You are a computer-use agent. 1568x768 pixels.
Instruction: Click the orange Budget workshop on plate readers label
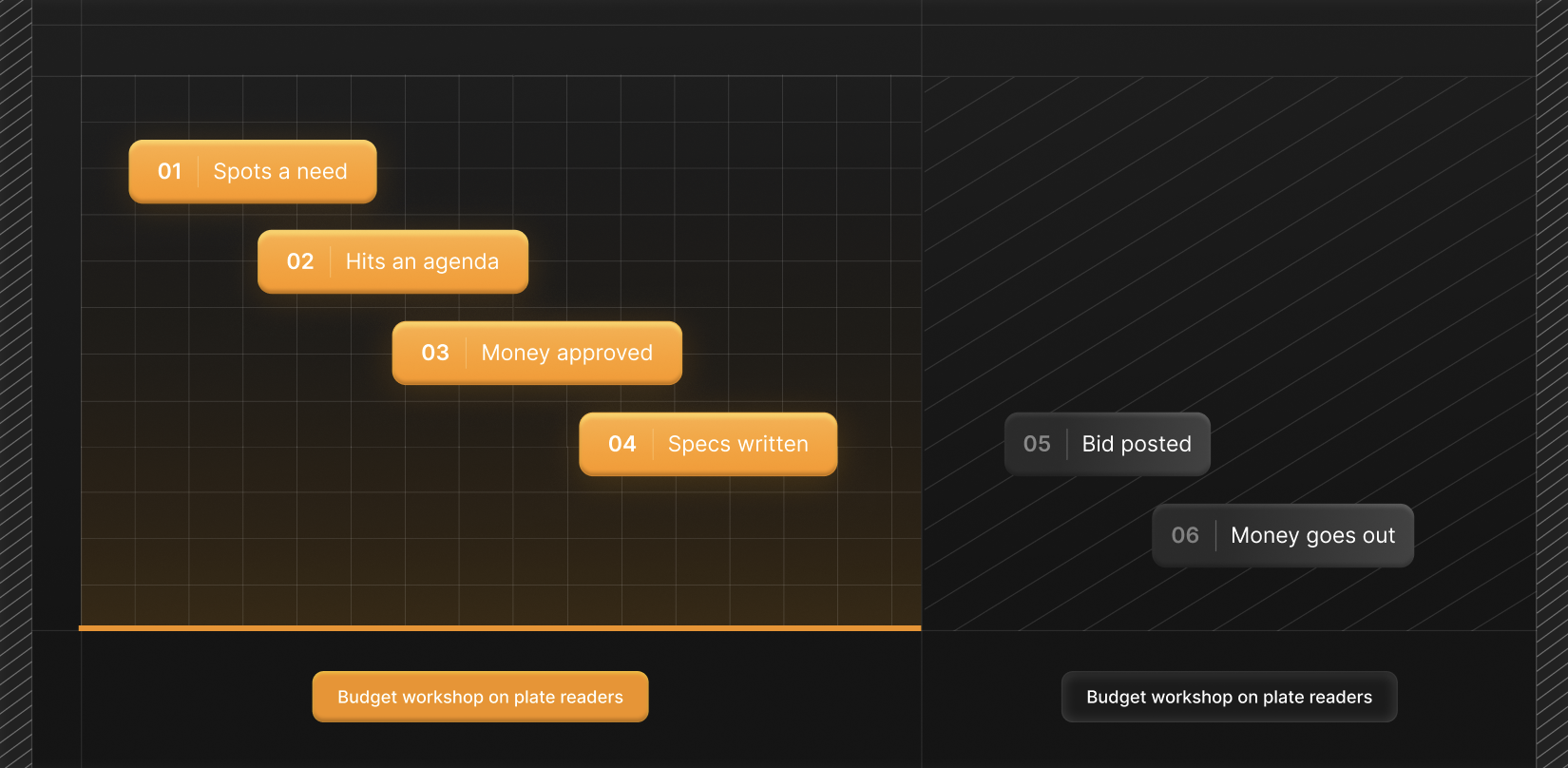480,697
